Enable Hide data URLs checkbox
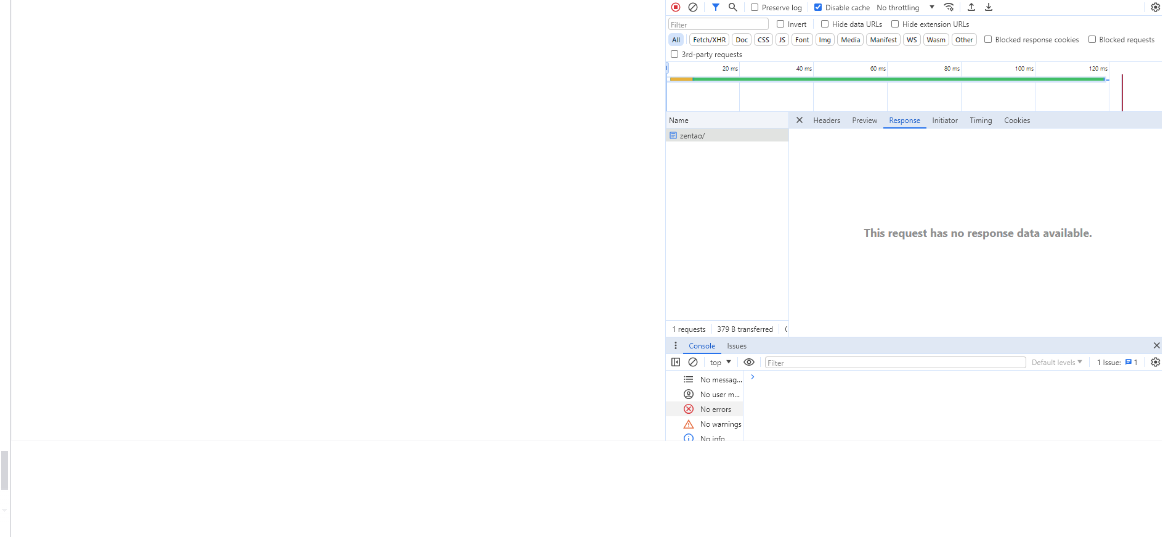 point(825,24)
